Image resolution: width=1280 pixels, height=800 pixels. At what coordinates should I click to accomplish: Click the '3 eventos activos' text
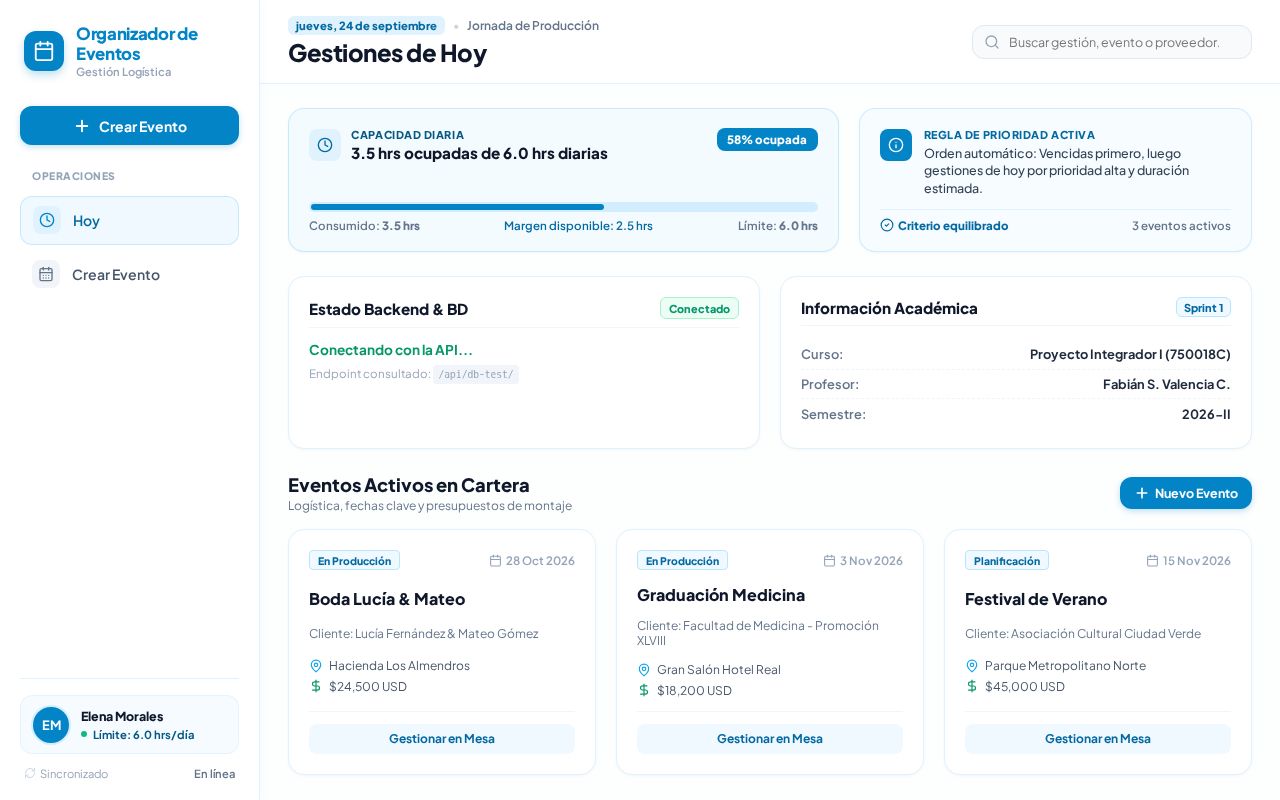(1181, 225)
